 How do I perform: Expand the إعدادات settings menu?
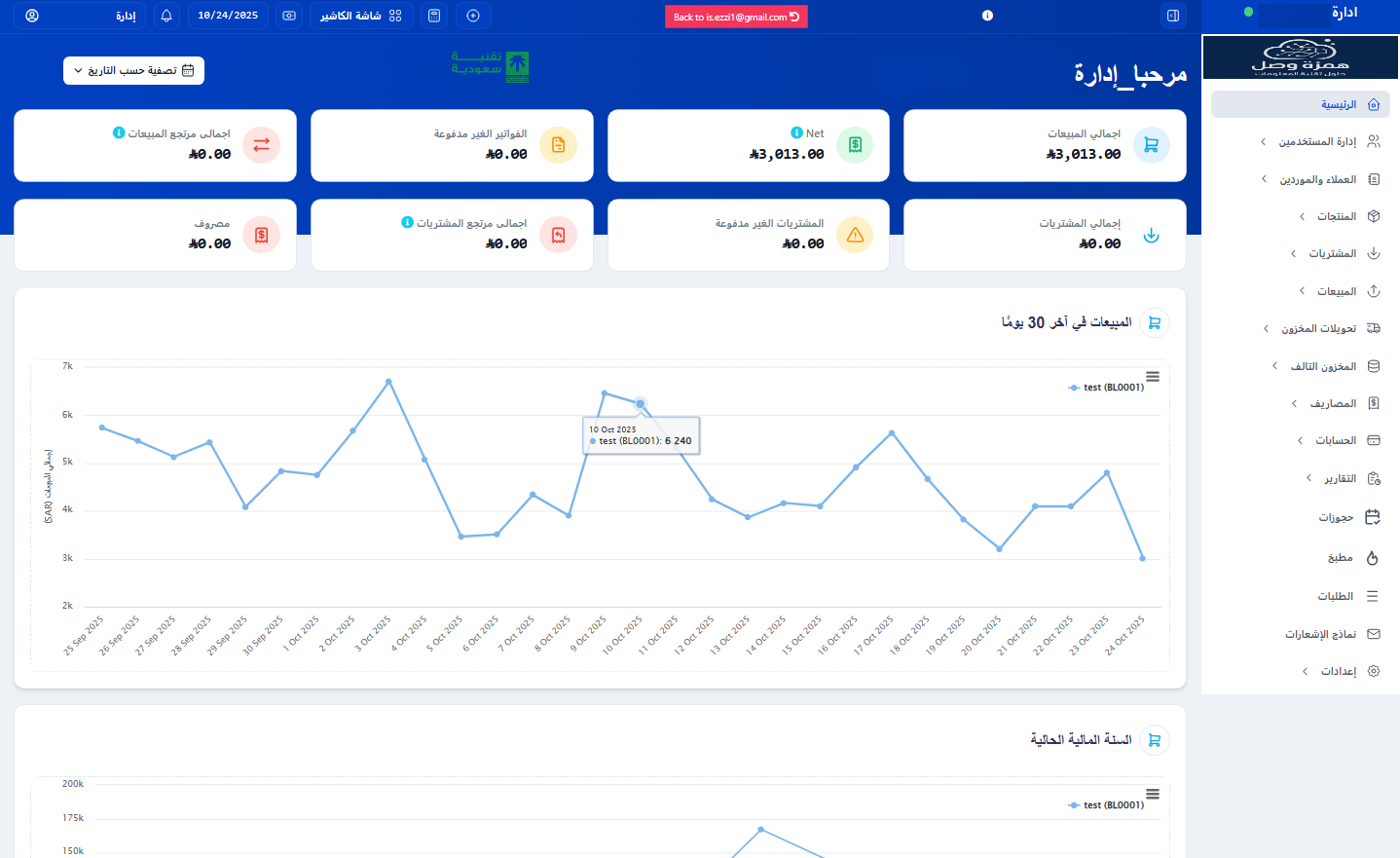(1338, 671)
